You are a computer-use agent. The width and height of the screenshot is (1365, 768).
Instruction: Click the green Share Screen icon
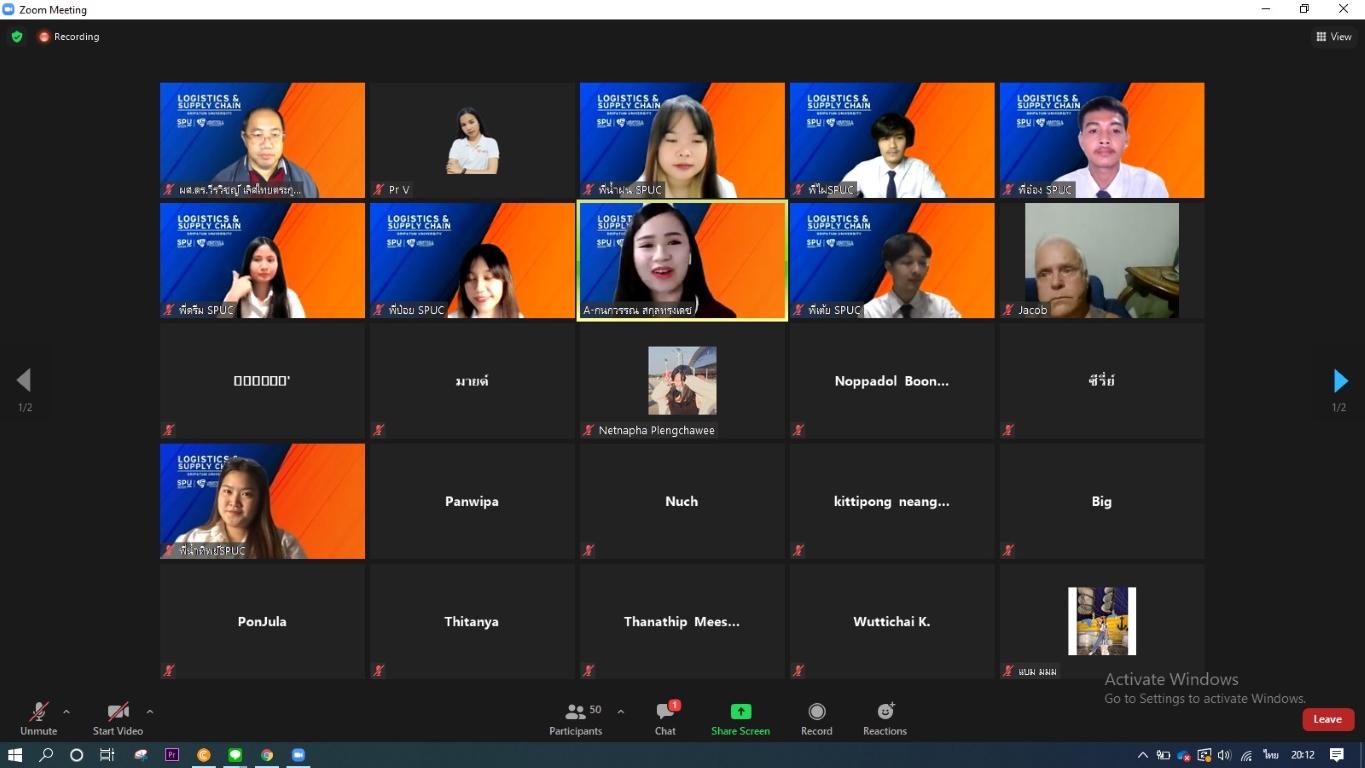pyautogui.click(x=740, y=711)
